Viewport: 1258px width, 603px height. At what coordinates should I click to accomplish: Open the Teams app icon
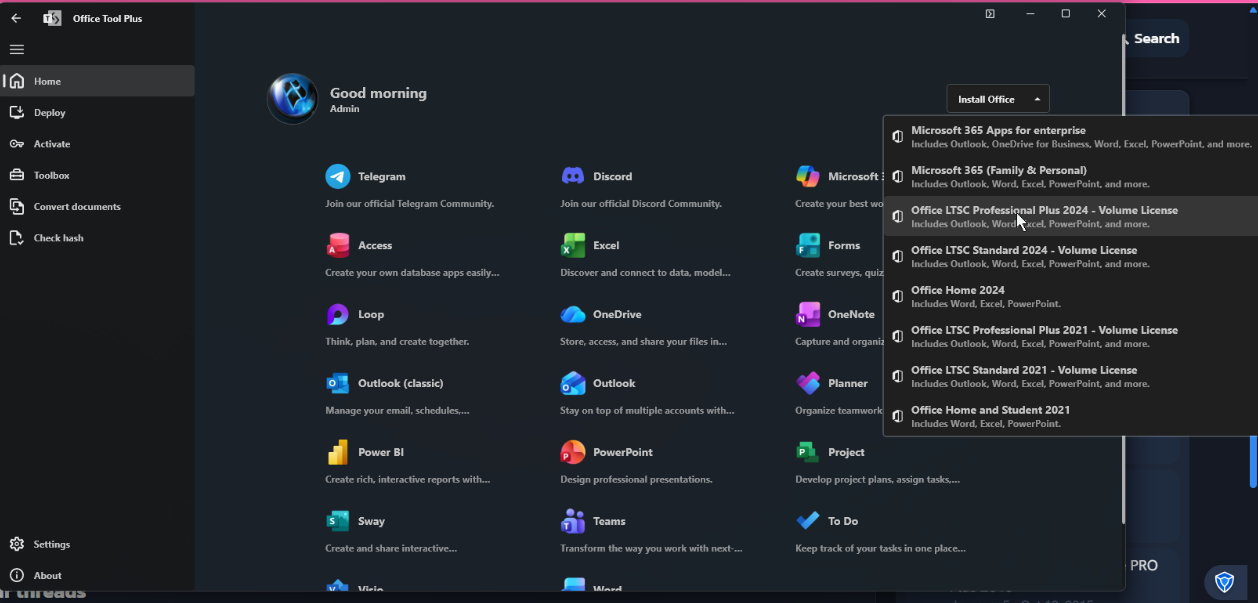(573, 521)
